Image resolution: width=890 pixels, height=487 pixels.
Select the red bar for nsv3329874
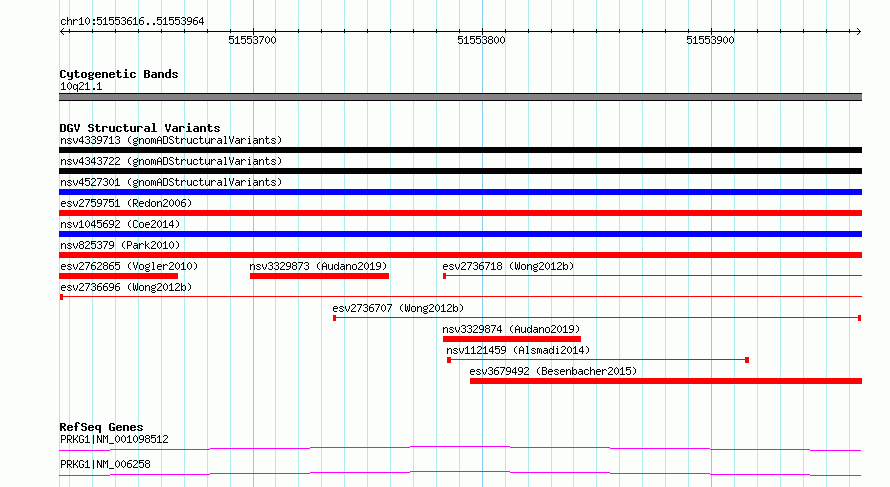pyautogui.click(x=511, y=339)
